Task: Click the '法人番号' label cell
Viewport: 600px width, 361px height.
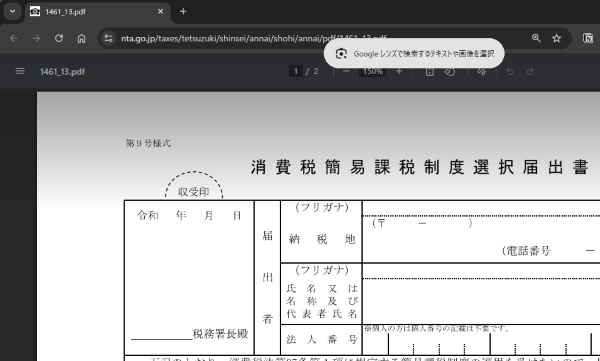Action: point(321,339)
